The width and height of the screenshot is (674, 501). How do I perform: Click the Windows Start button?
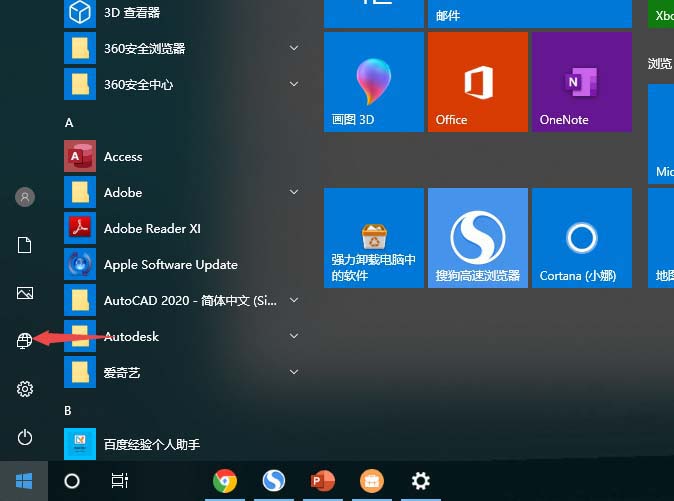tap(24, 481)
